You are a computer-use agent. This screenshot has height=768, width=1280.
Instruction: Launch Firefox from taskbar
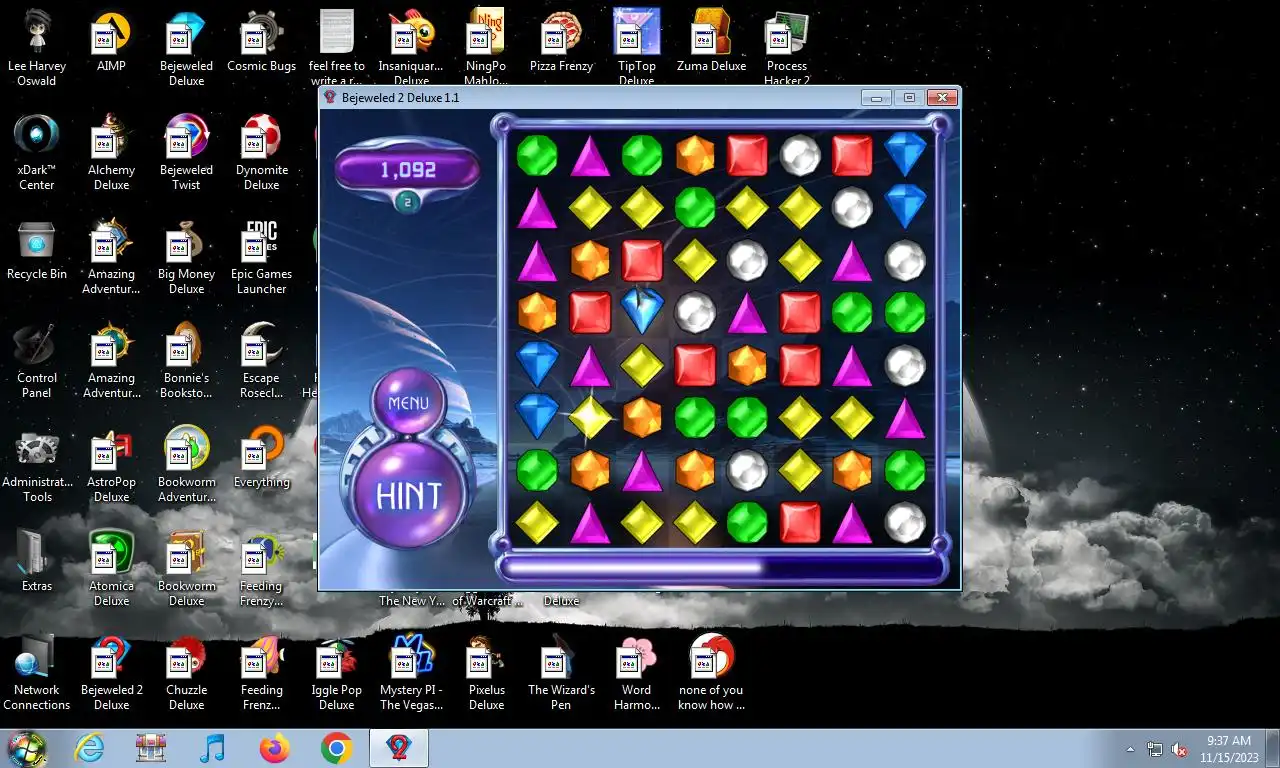click(x=273, y=748)
